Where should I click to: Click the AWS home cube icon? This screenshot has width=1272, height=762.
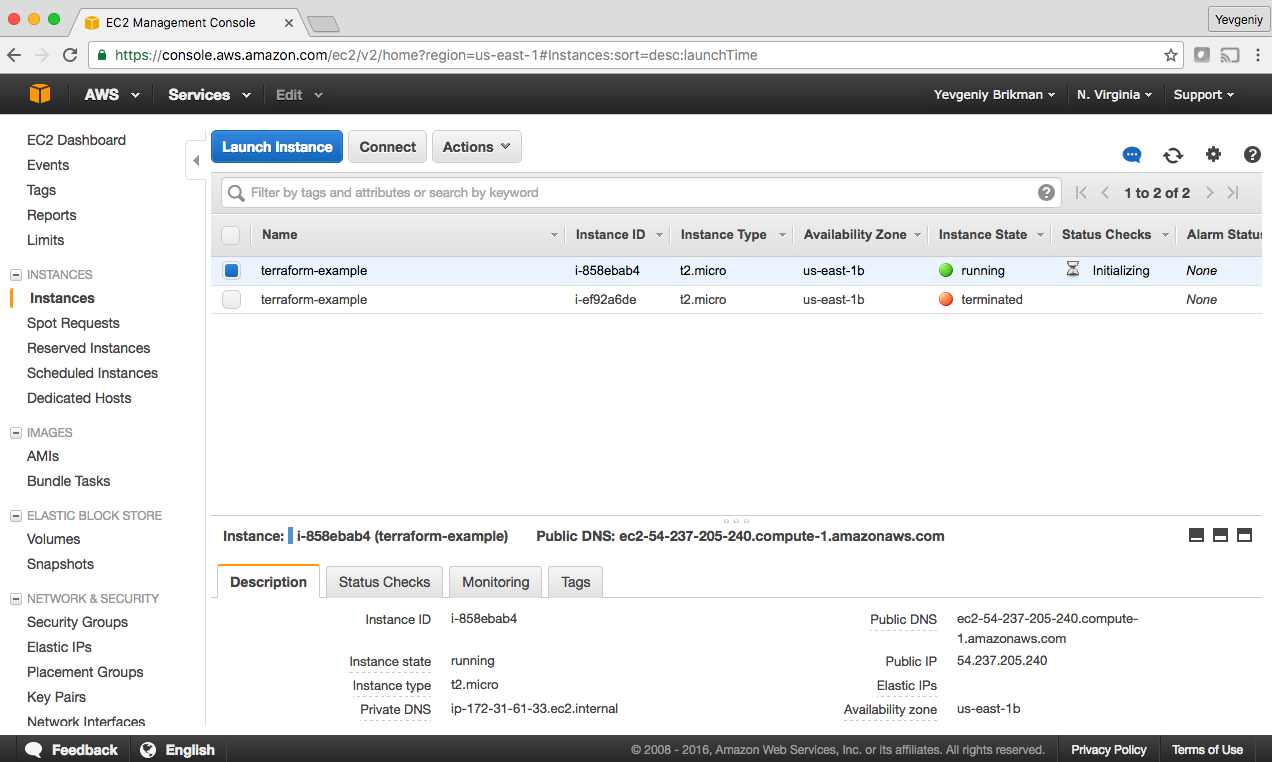point(38,94)
